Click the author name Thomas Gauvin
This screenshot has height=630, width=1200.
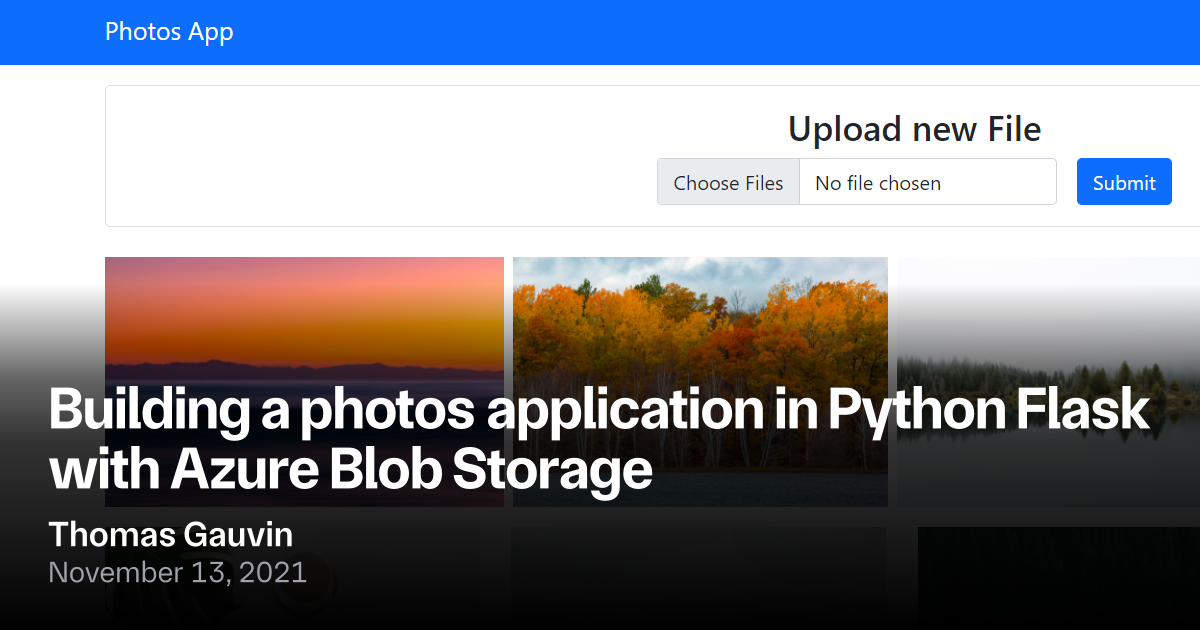pos(170,535)
